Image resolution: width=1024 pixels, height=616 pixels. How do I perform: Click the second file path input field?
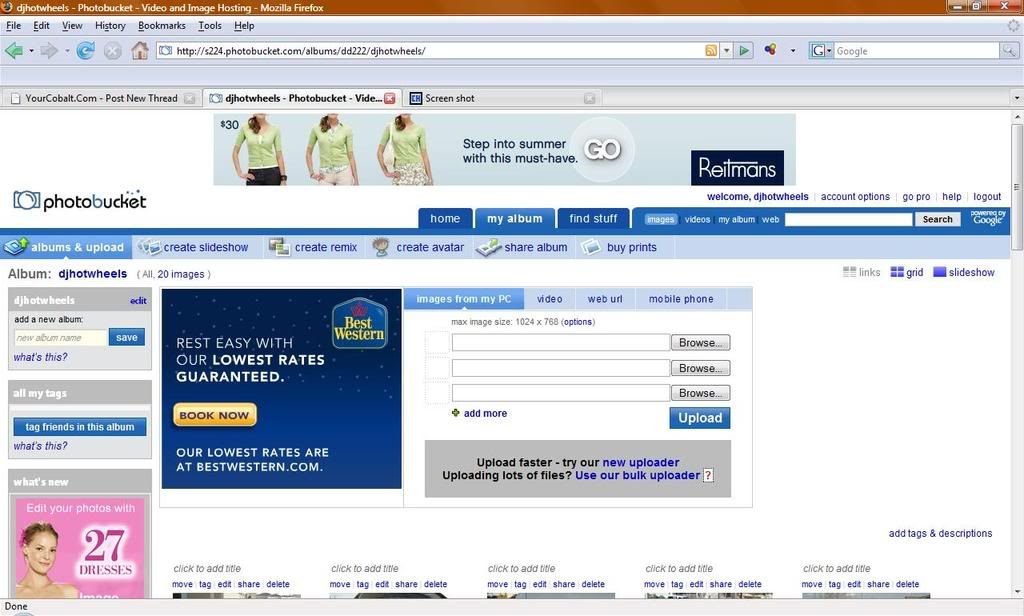tap(560, 368)
